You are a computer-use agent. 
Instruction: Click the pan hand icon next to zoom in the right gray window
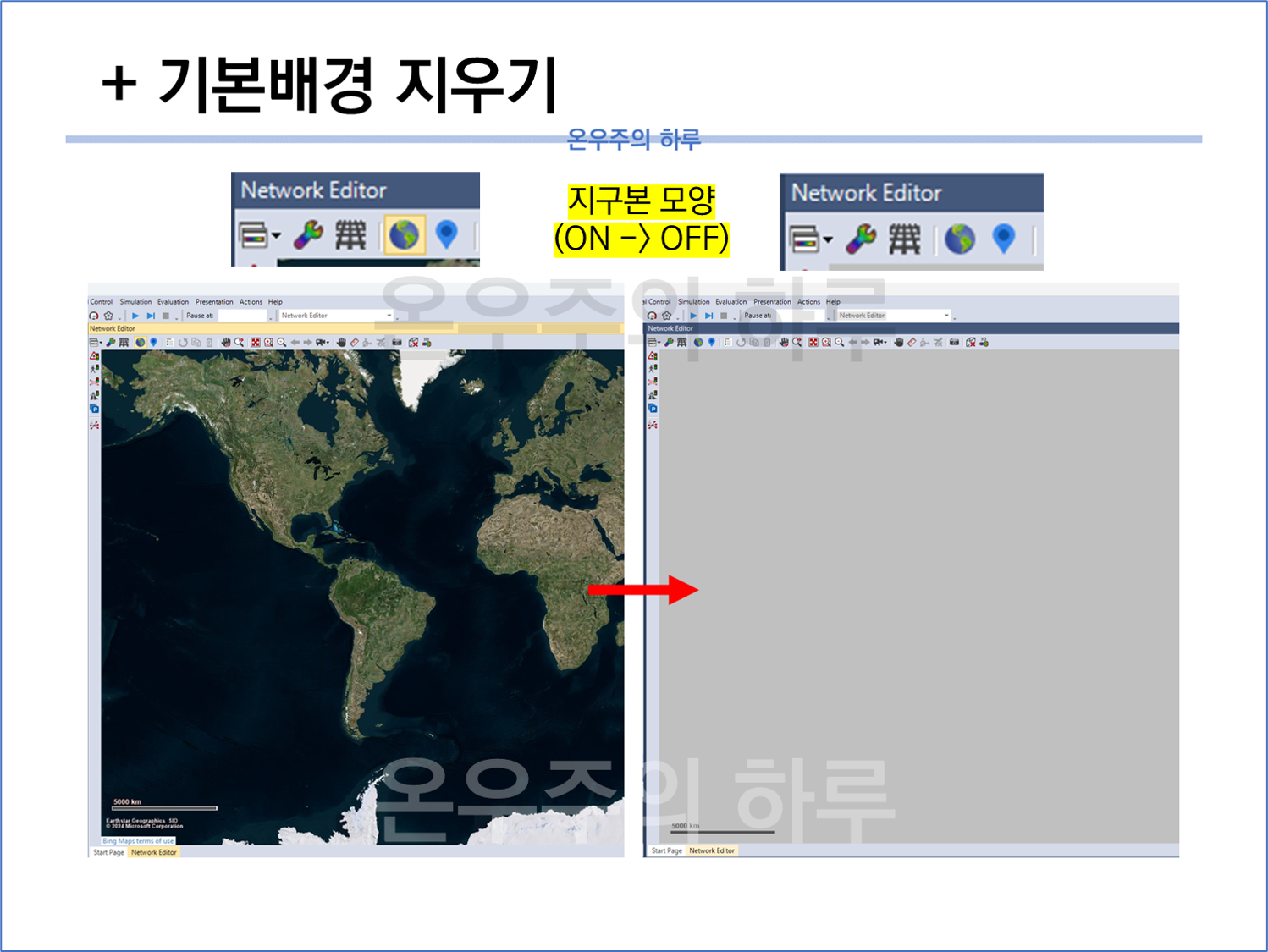point(784,343)
